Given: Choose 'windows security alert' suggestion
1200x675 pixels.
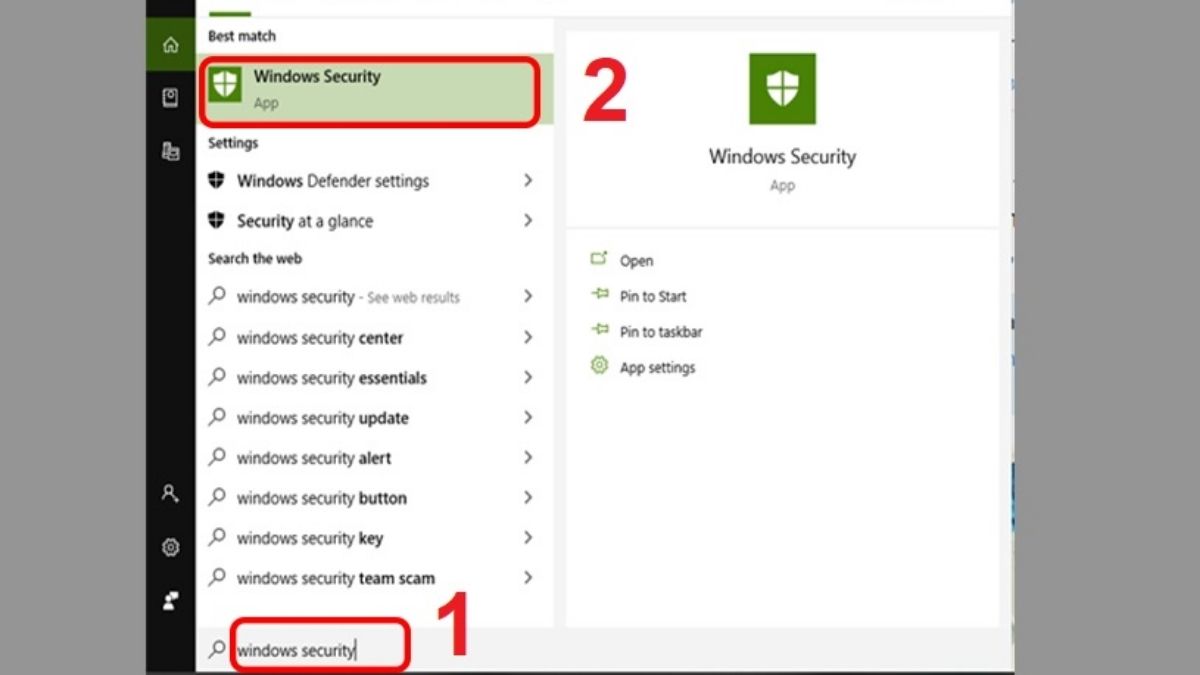Looking at the screenshot, I should point(314,458).
